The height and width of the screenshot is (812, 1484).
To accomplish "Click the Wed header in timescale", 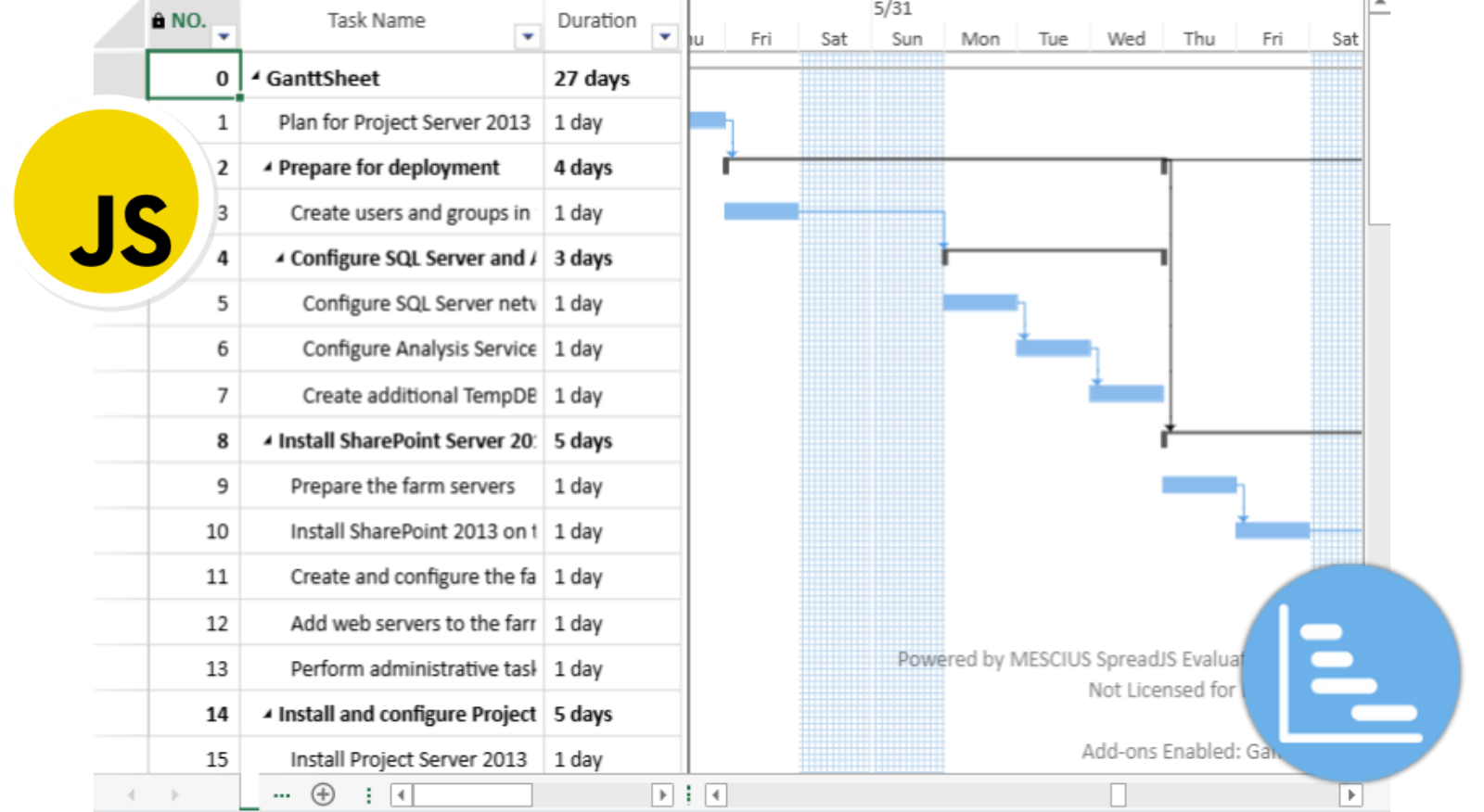I will pos(1126,39).
